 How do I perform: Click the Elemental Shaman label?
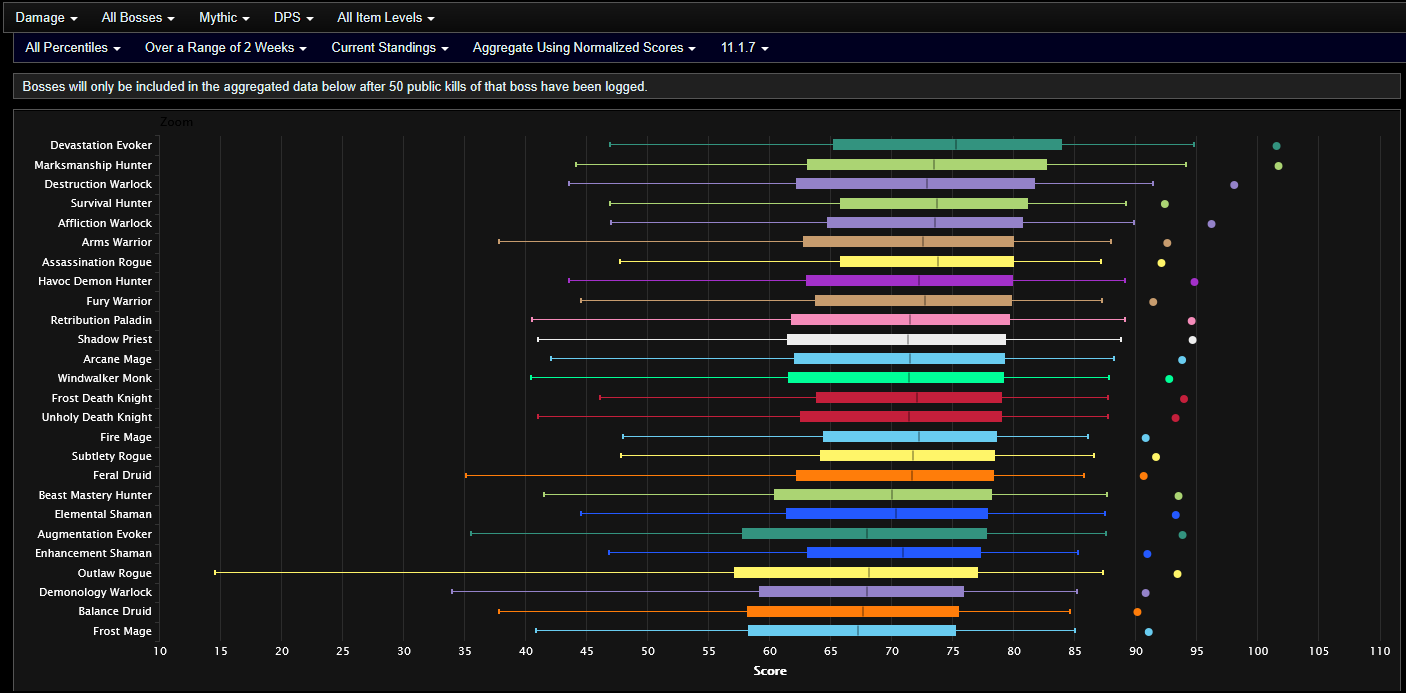tap(103, 514)
